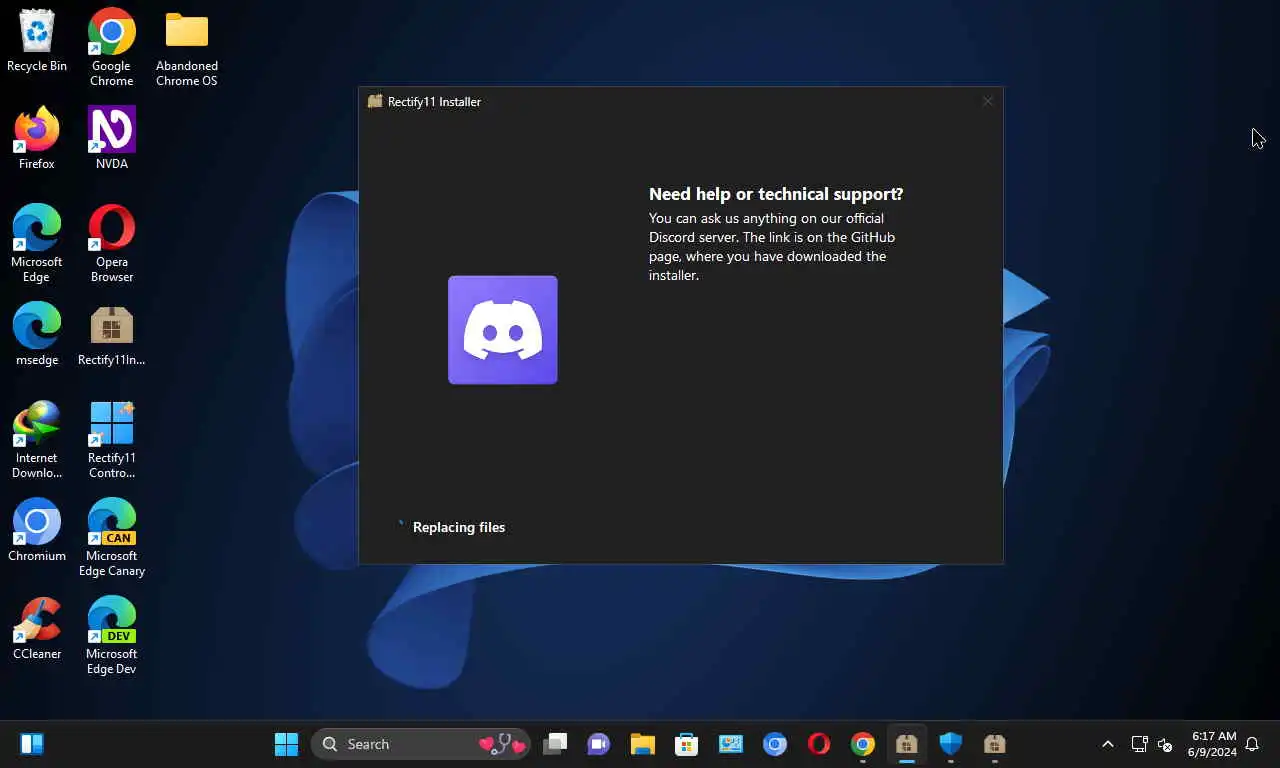Select the Microsoft Edge Dev desktop shortcut
1280x768 pixels.
tap(111, 636)
